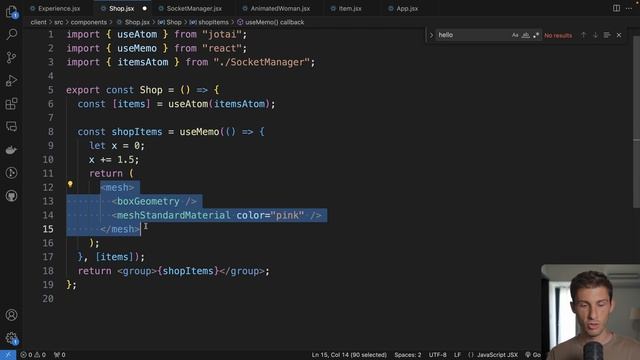Click 'x += 1.5;' on line 10
This screenshot has width=640, height=360.
pos(114,160)
